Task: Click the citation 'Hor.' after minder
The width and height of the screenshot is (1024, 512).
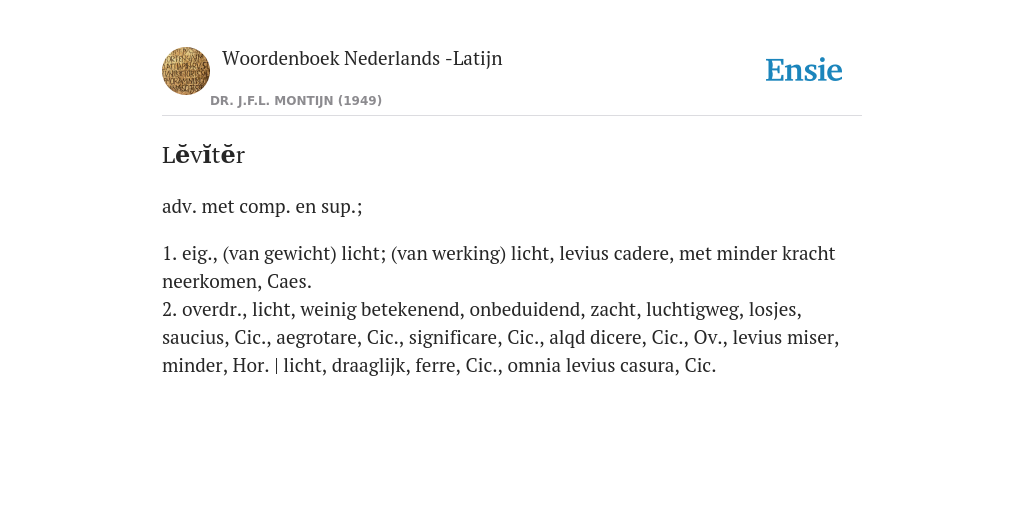Action: pyautogui.click(x=251, y=366)
